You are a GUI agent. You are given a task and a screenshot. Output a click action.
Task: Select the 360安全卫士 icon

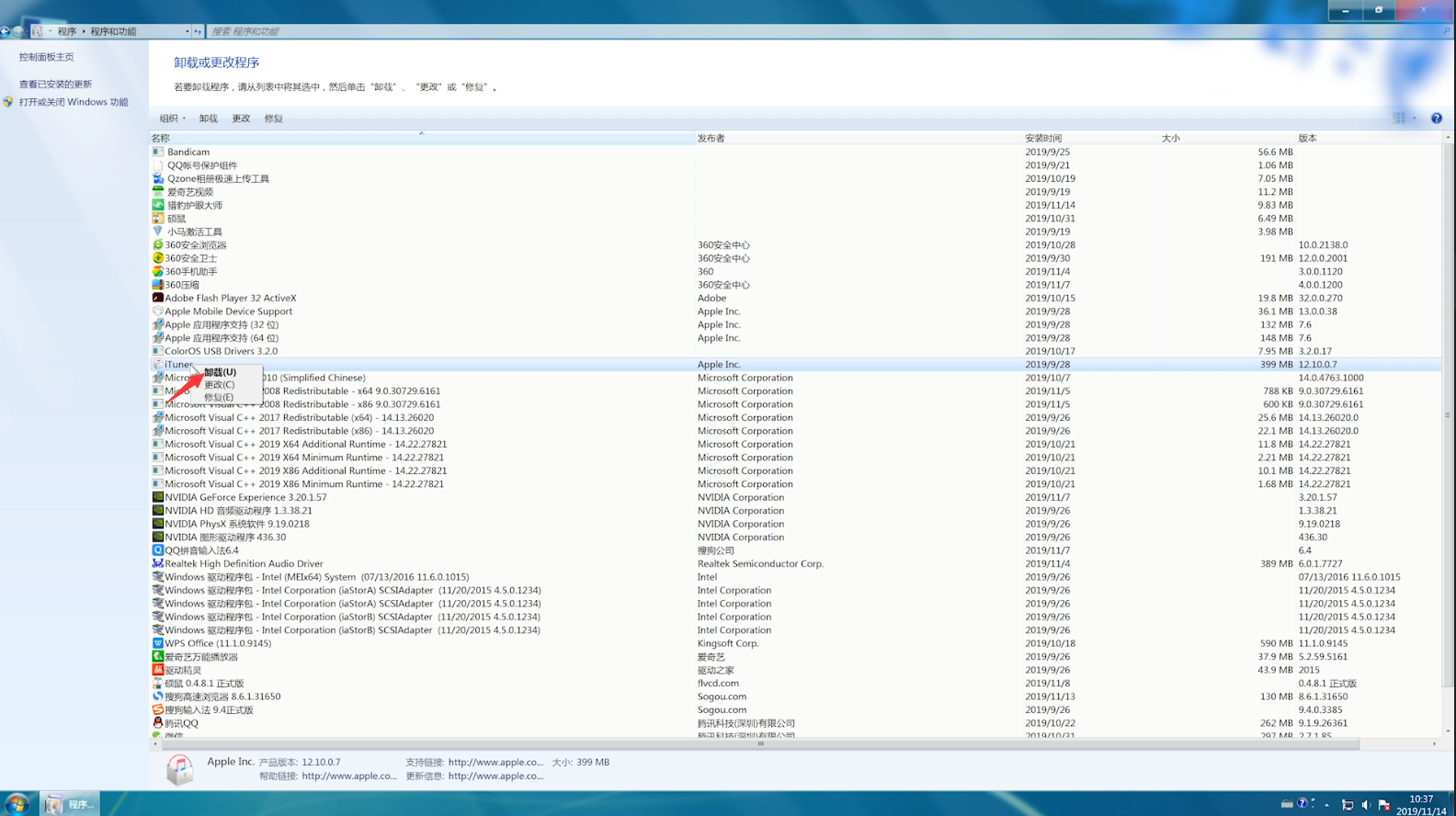point(158,258)
